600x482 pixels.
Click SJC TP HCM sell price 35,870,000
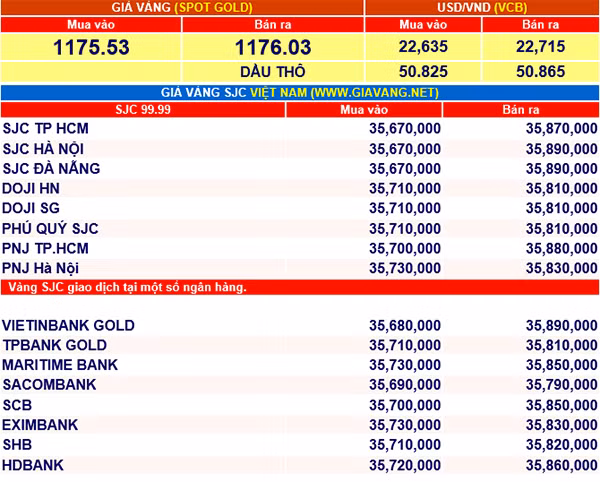pyautogui.click(x=561, y=129)
